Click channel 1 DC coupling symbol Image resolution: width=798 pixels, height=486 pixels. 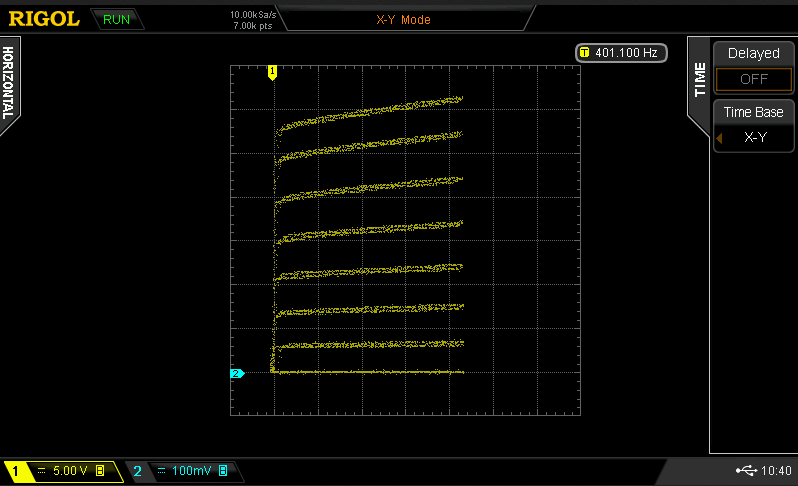[x=42, y=471]
